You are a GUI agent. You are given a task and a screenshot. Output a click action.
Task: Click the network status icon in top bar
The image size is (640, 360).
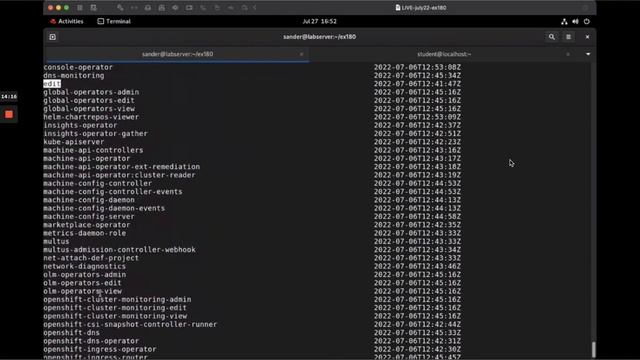[564, 21]
